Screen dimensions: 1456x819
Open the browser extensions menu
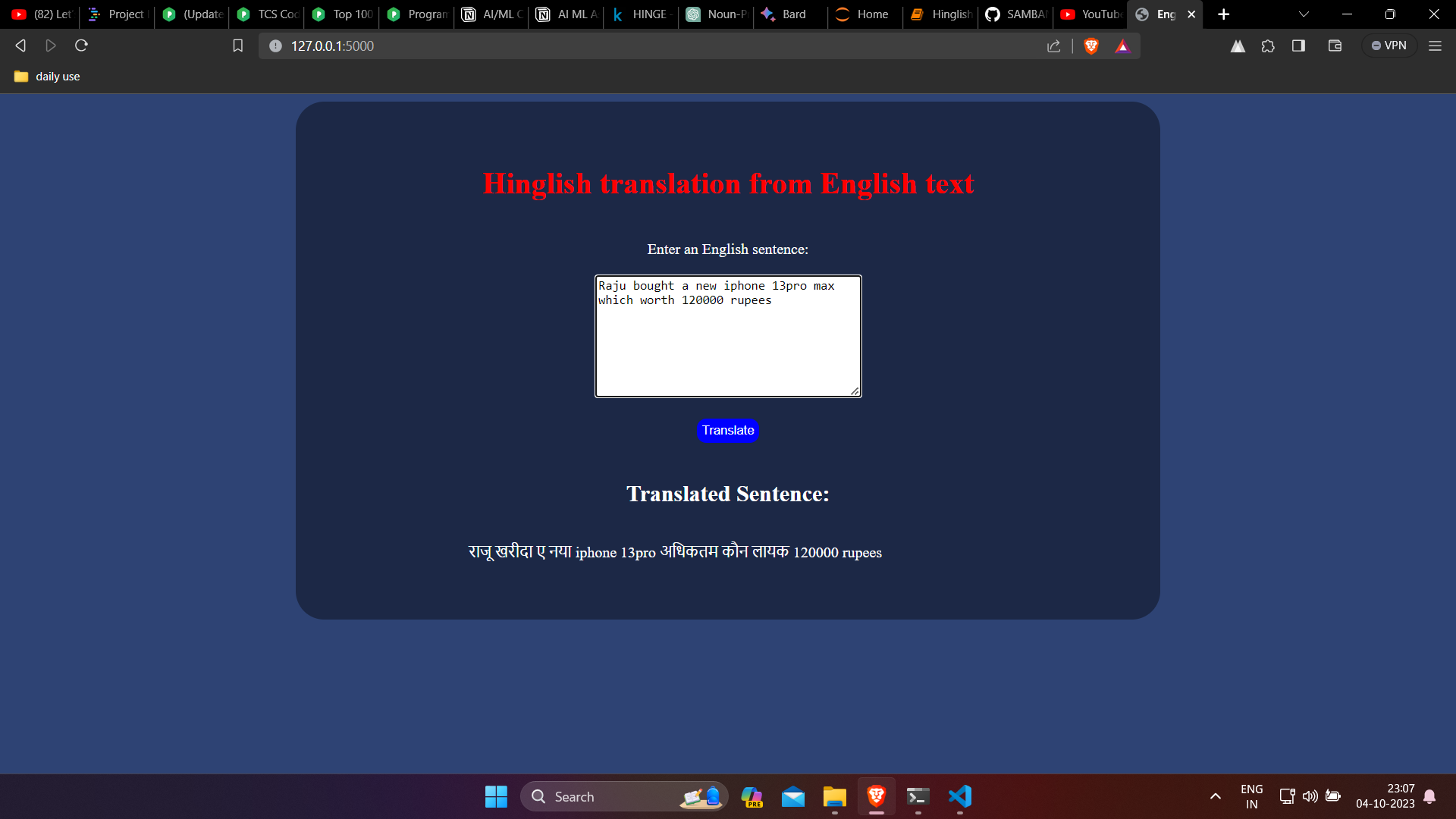click(x=1269, y=45)
